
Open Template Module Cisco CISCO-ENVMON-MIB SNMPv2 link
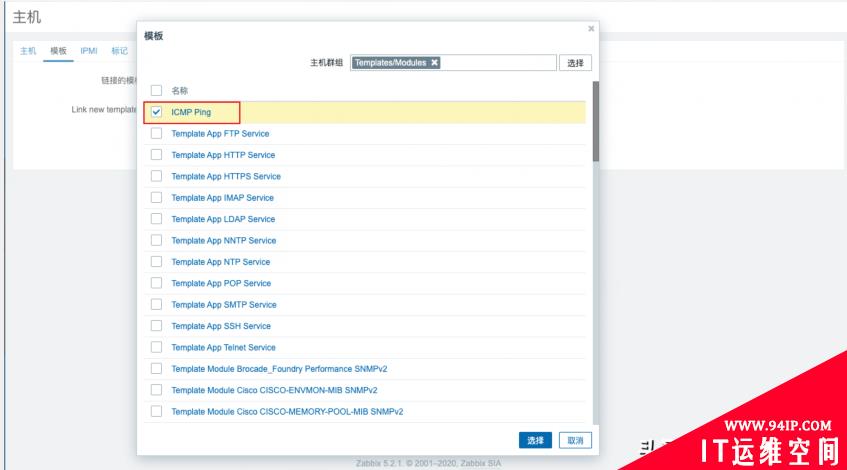click(274, 390)
